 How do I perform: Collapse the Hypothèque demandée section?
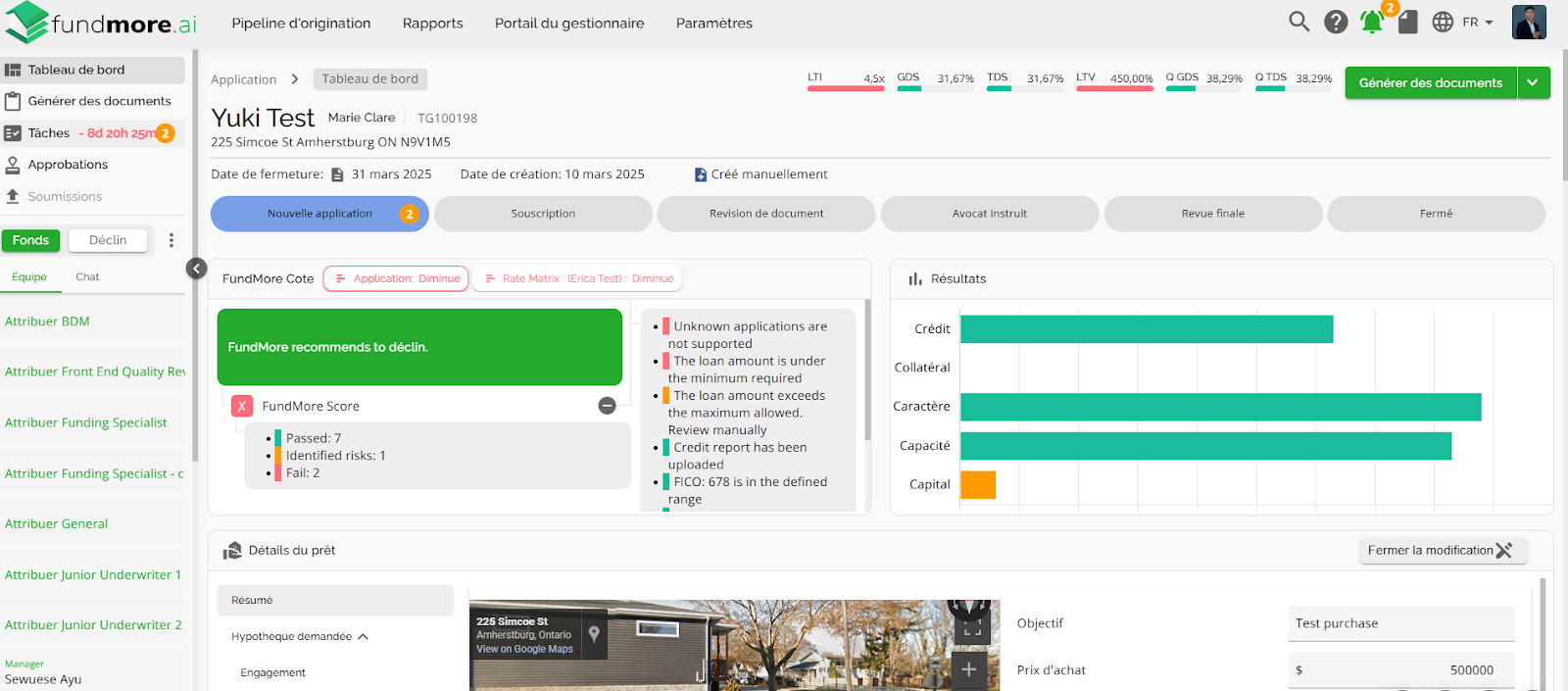coord(363,637)
